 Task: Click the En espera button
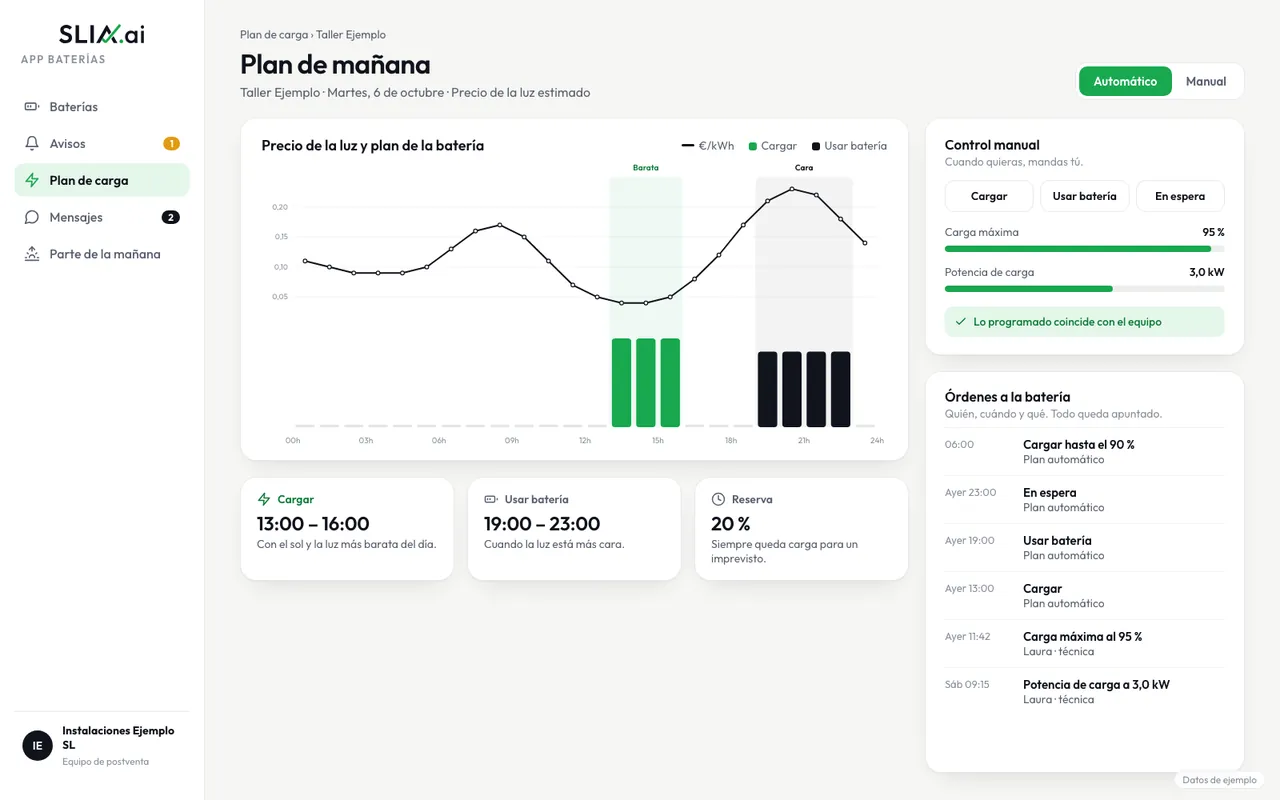[x=1180, y=196]
